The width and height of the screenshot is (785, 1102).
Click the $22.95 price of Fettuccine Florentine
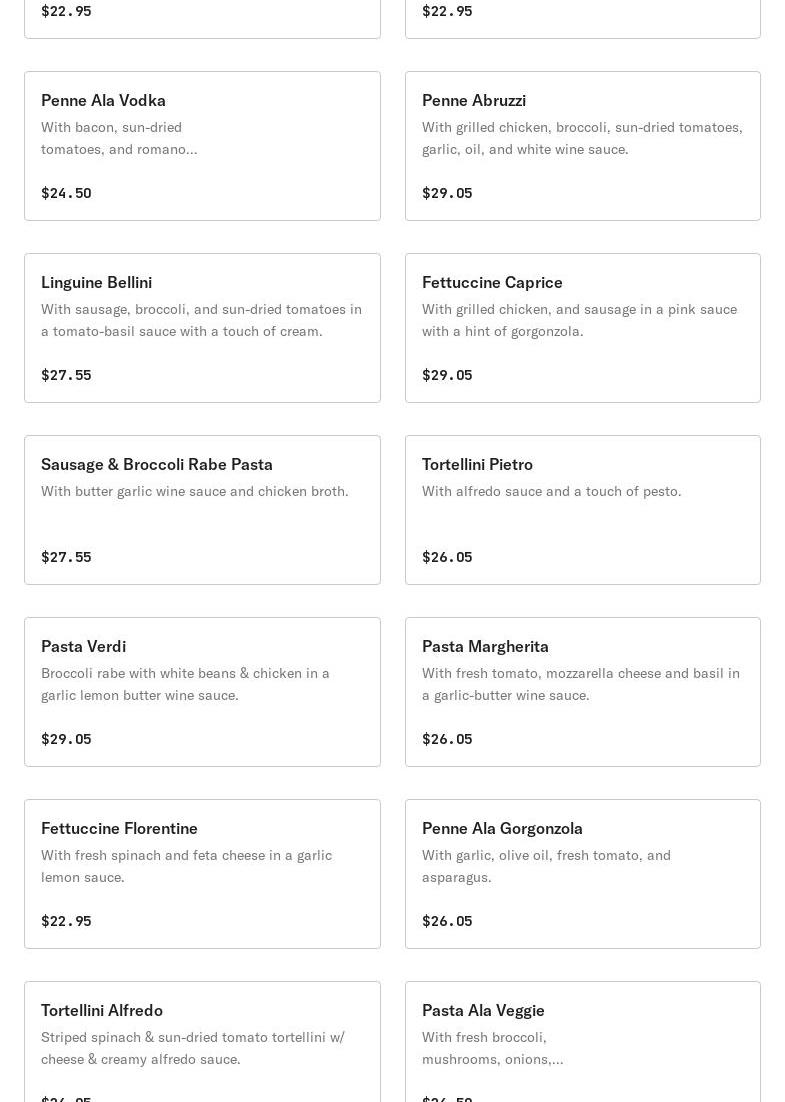66,921
